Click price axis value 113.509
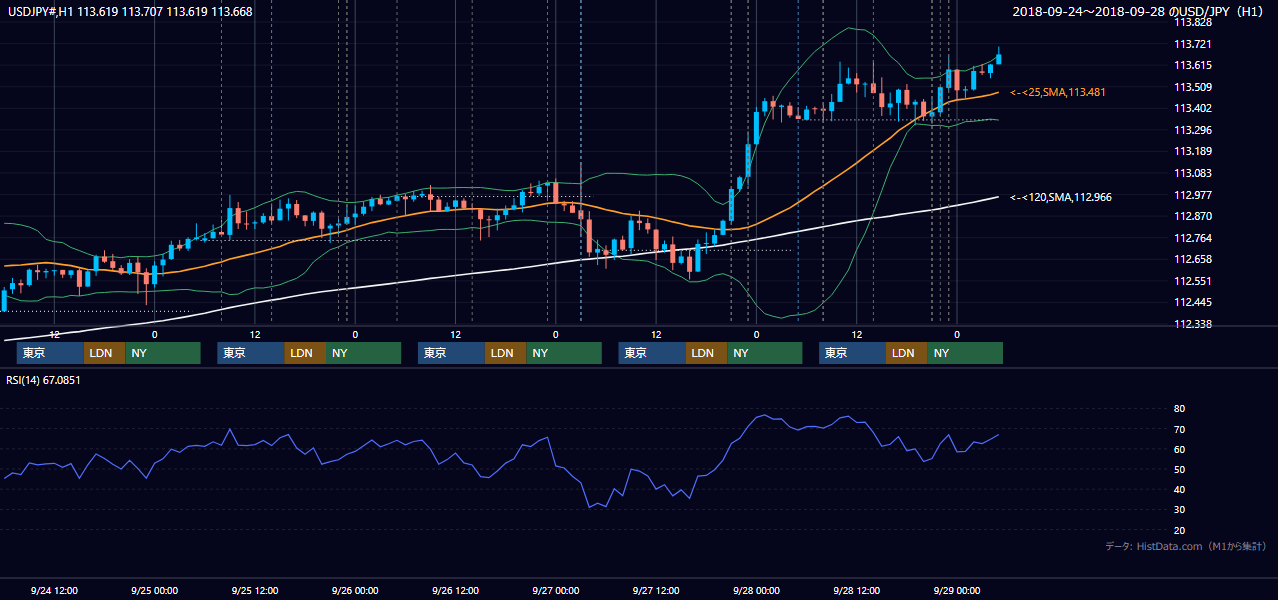This screenshot has width=1278, height=600. (1192, 87)
